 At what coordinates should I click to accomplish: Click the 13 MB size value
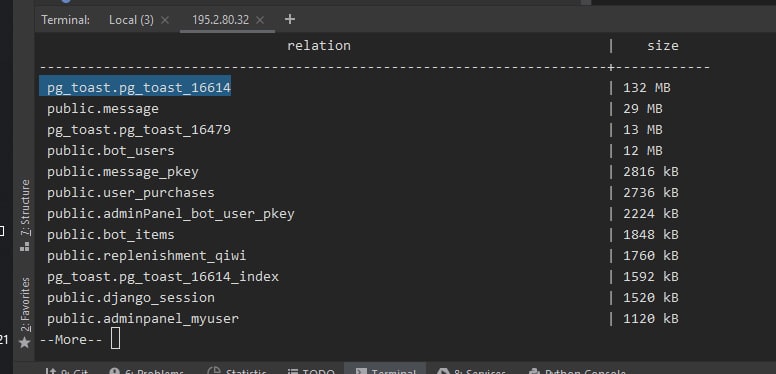pyautogui.click(x=643, y=130)
